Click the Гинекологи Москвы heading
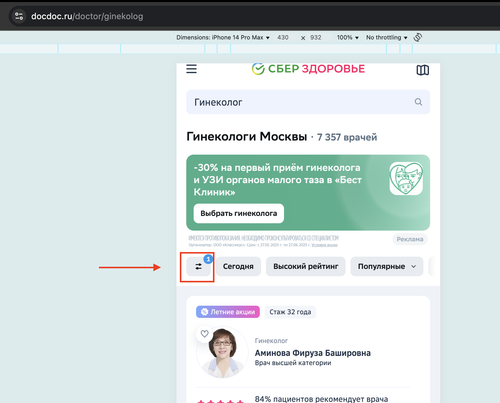Viewport: 500px width, 403px height. coord(247,136)
